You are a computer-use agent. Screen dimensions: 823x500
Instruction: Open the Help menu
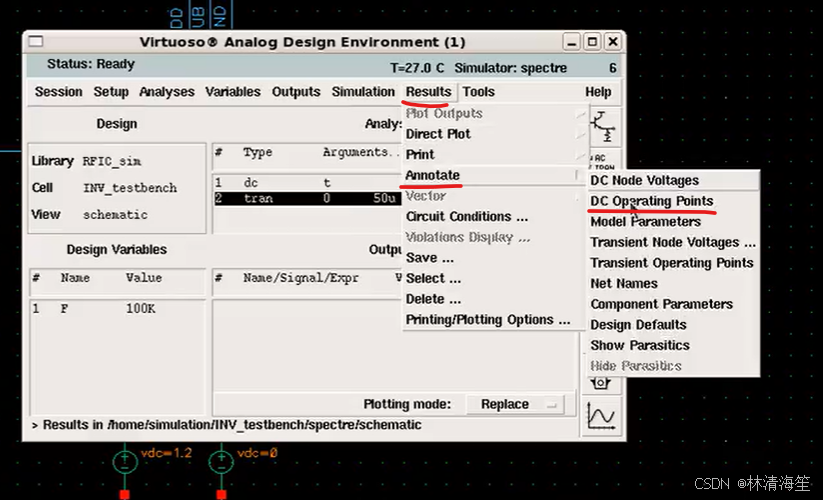(598, 92)
